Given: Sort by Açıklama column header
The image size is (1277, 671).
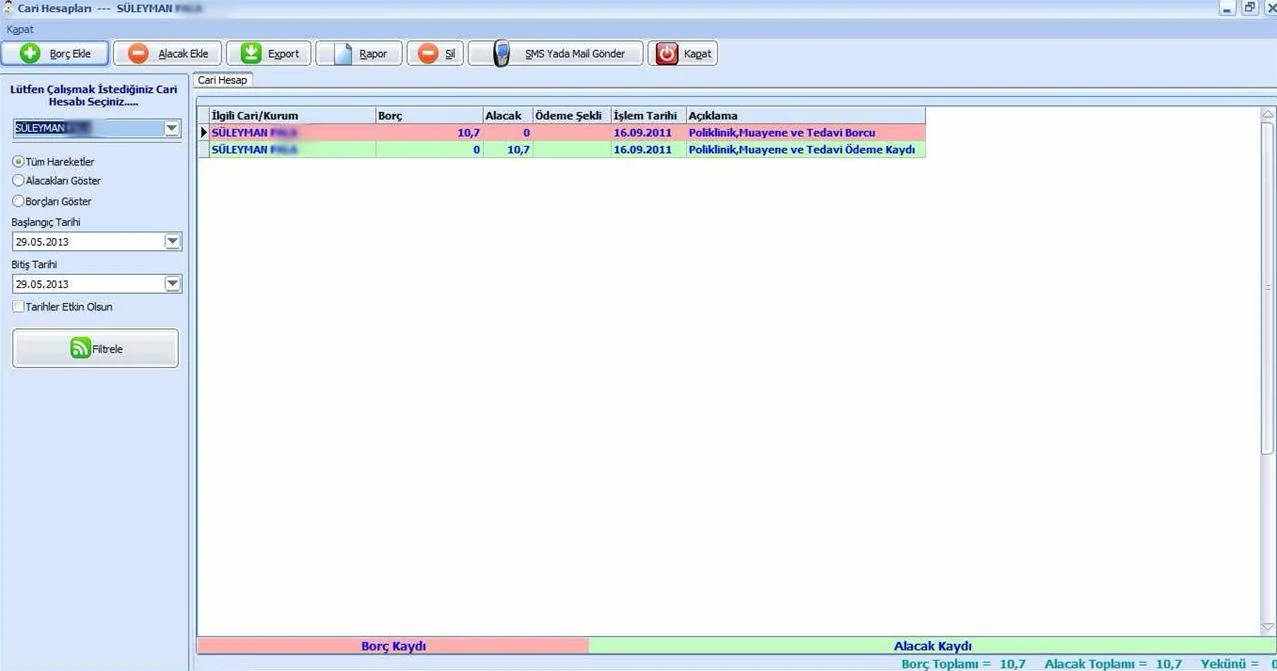Looking at the screenshot, I should pos(805,116).
